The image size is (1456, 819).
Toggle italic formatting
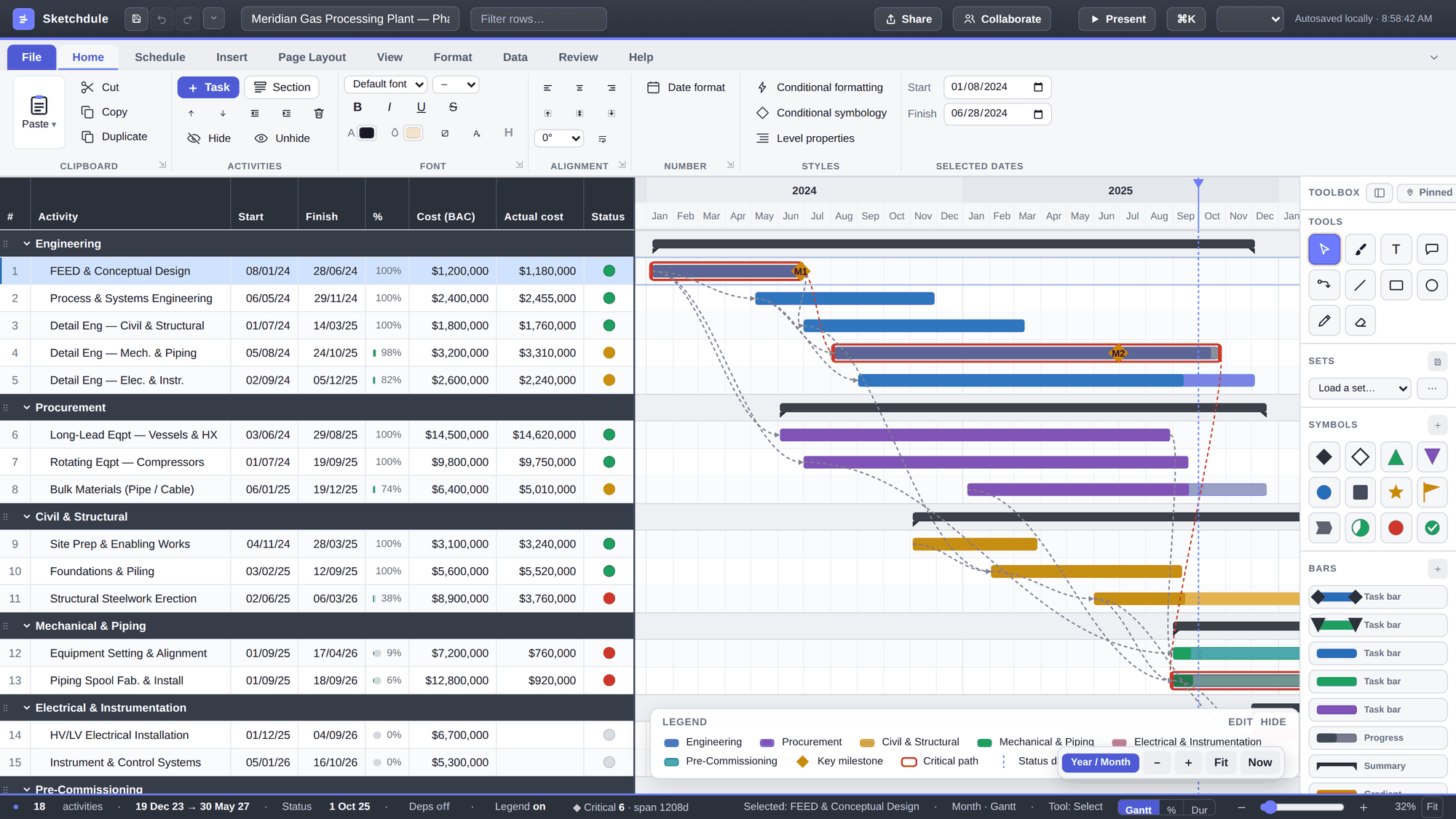click(389, 107)
